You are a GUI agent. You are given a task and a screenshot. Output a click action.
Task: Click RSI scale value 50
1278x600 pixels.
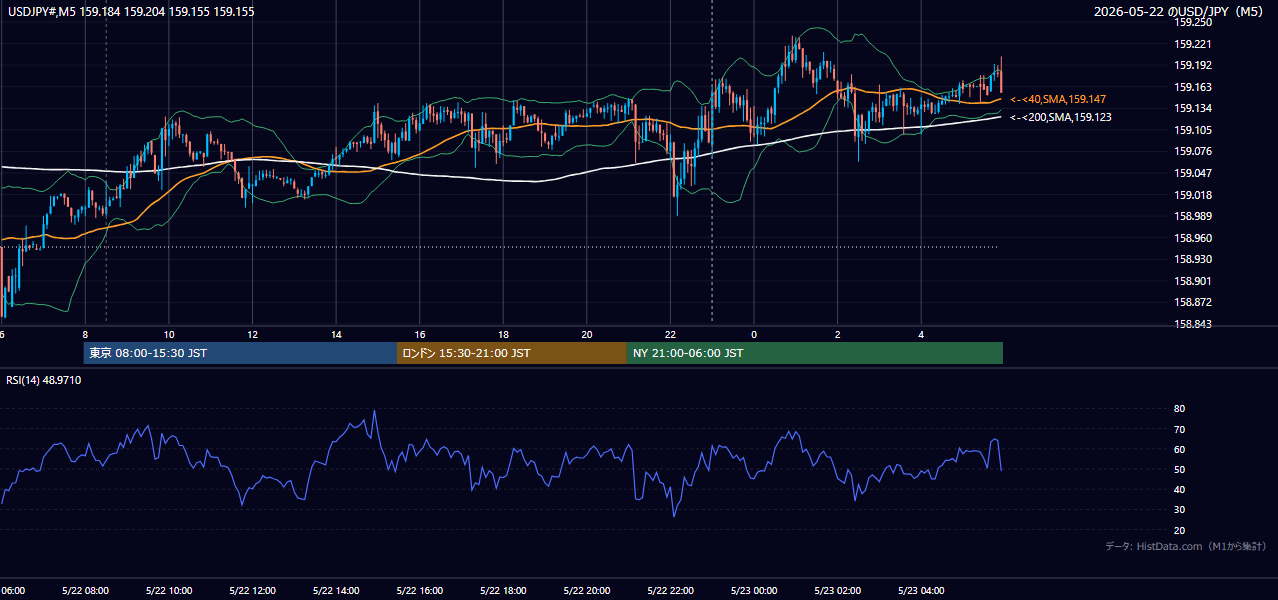click(1179, 469)
